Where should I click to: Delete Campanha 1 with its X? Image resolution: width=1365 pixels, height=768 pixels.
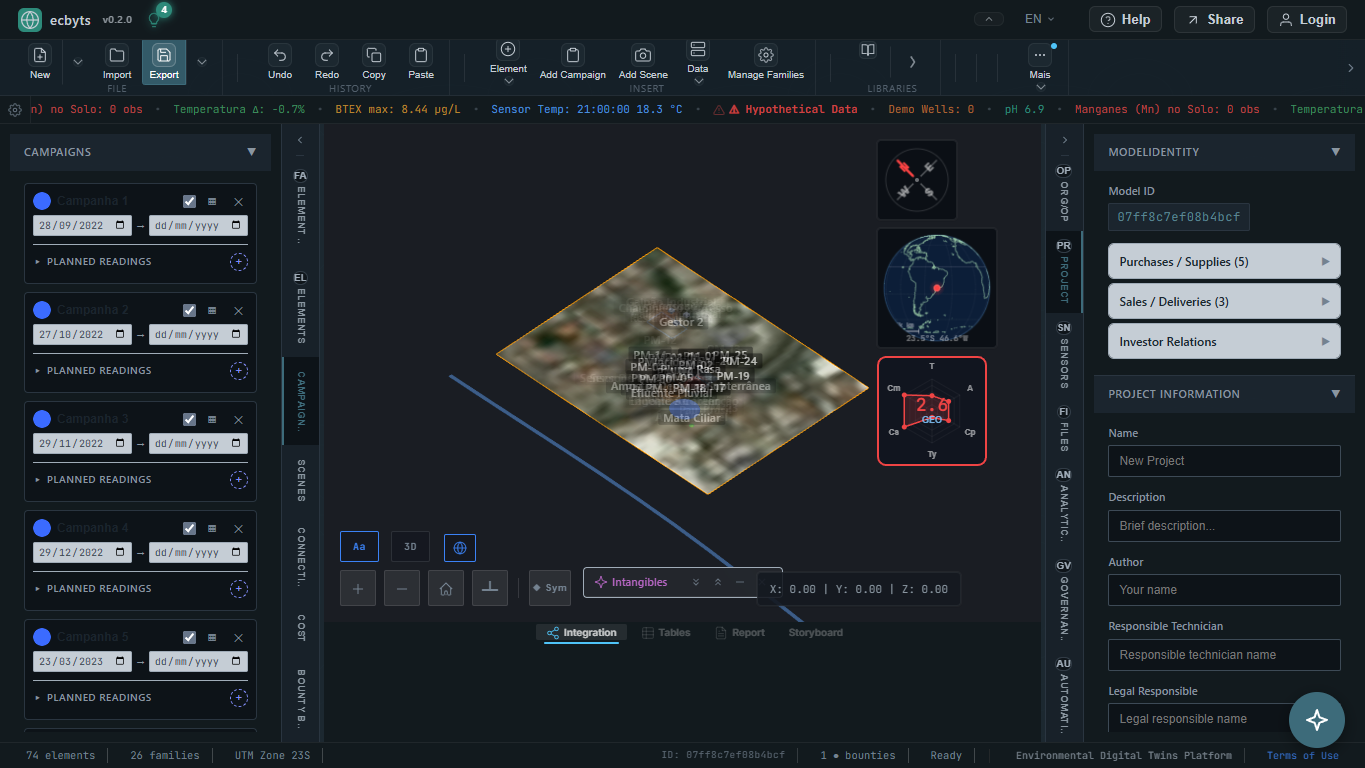[x=238, y=201]
